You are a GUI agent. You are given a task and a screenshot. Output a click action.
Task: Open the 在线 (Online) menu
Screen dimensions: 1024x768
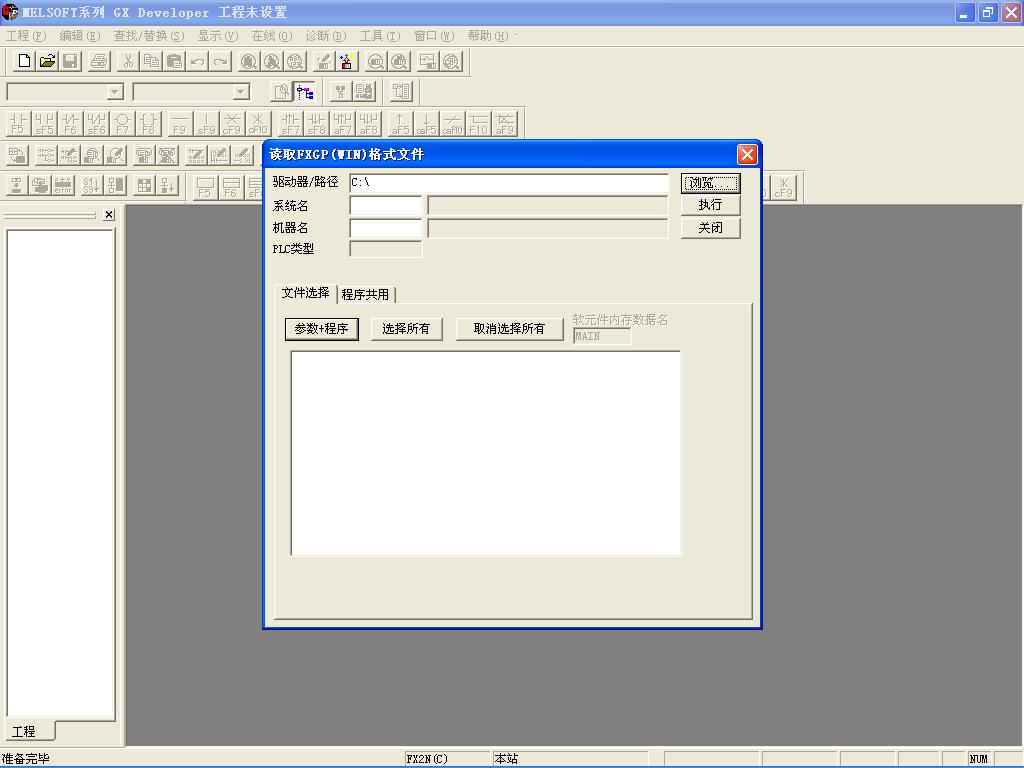click(x=271, y=36)
